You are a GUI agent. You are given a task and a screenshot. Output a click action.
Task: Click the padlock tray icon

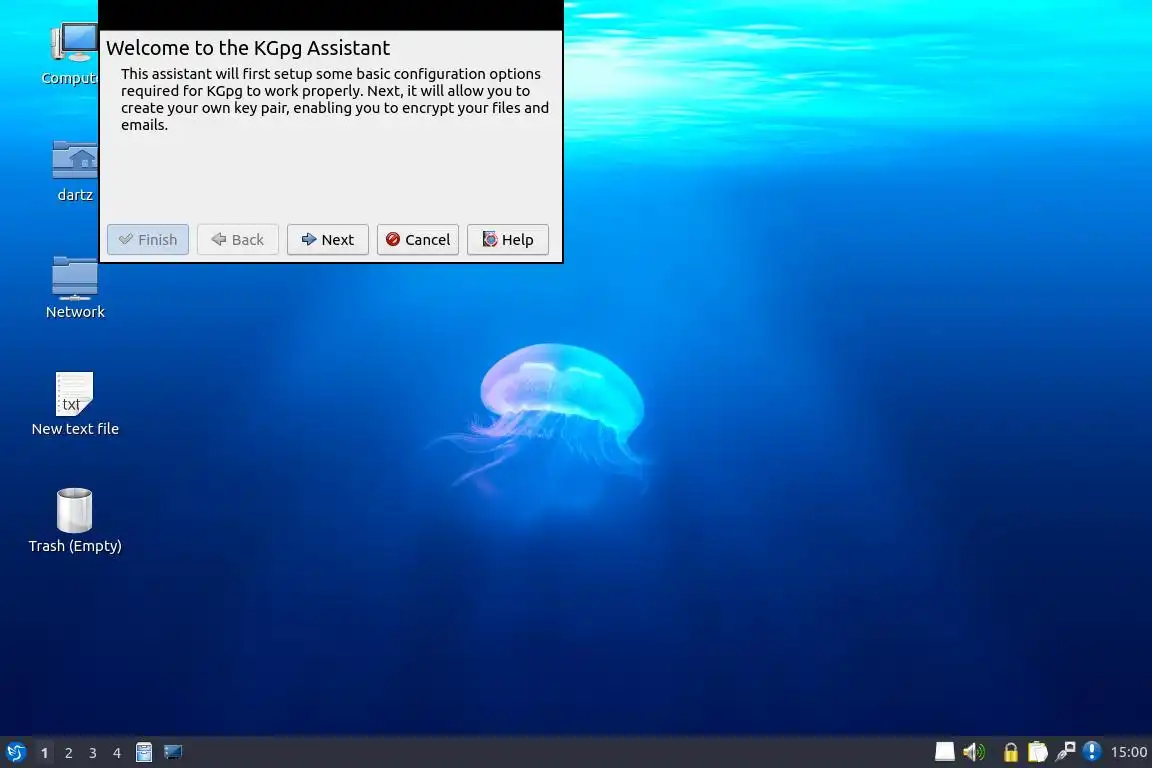click(x=1011, y=752)
